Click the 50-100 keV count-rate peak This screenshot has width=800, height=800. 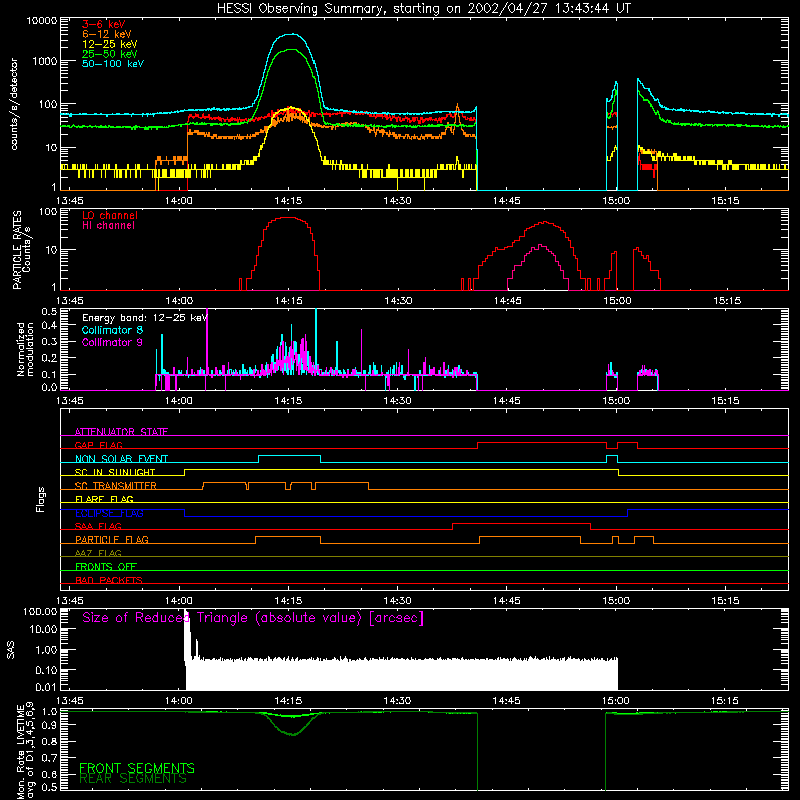click(x=291, y=34)
